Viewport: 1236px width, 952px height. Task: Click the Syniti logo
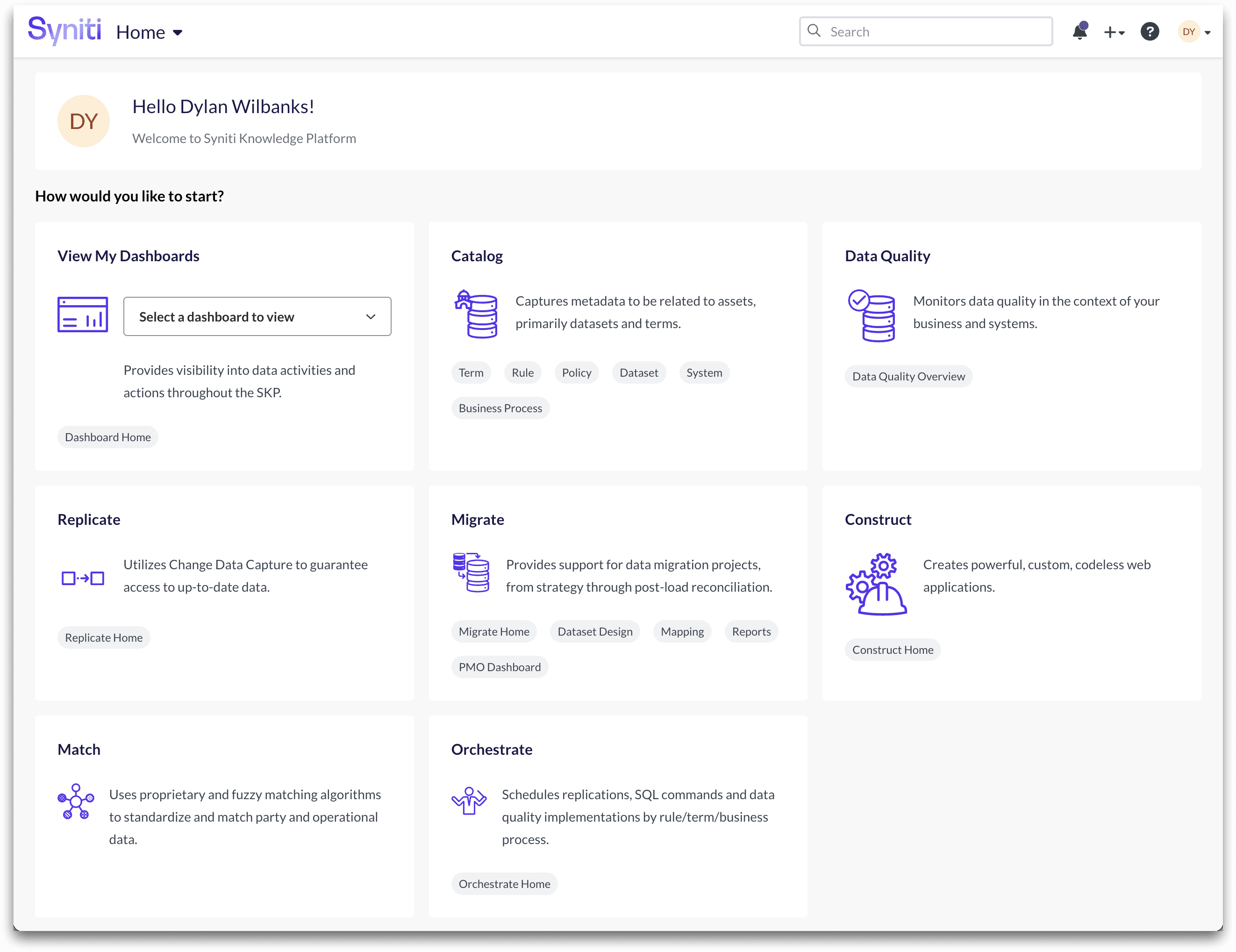coord(64,31)
